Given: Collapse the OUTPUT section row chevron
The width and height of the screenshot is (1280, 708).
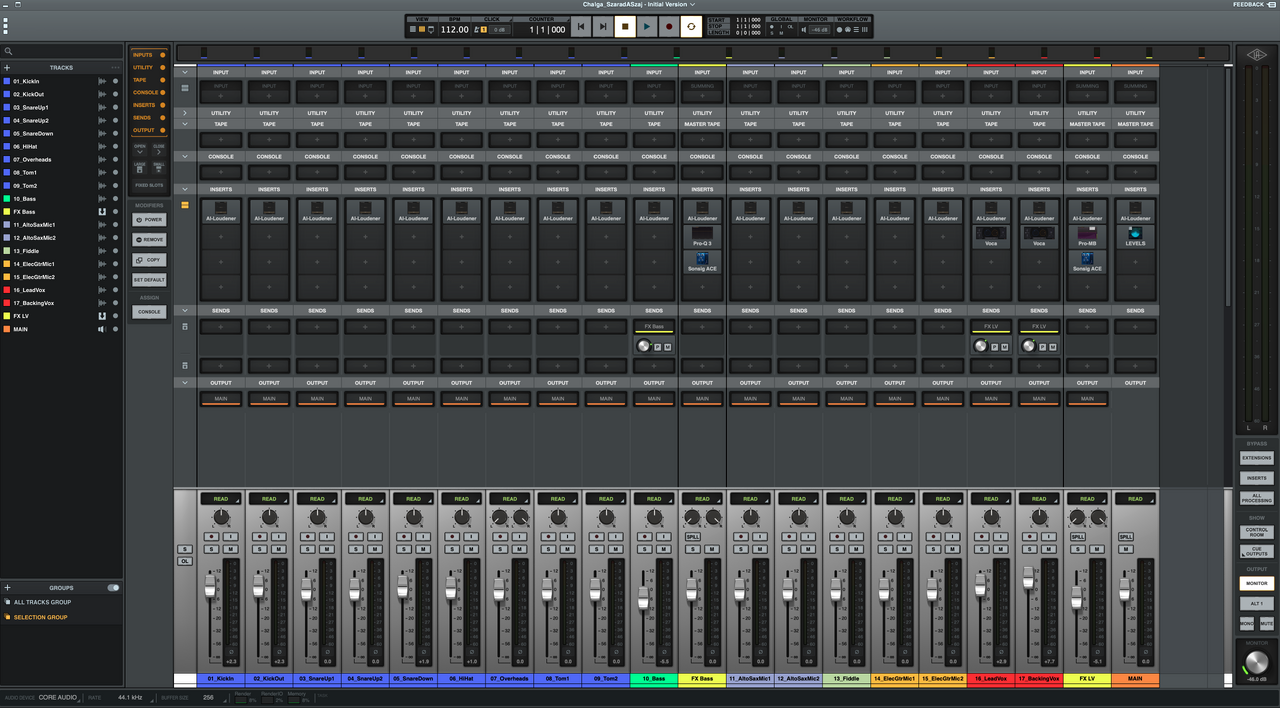Looking at the screenshot, I should point(185,383).
